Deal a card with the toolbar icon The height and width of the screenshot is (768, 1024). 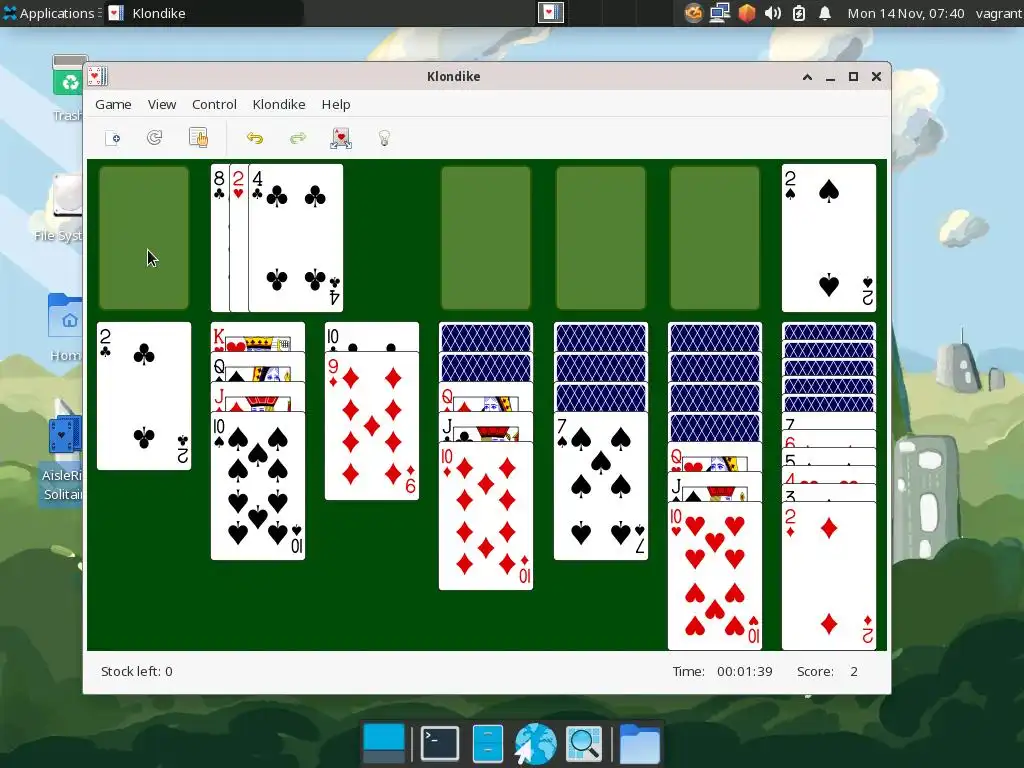click(x=341, y=138)
